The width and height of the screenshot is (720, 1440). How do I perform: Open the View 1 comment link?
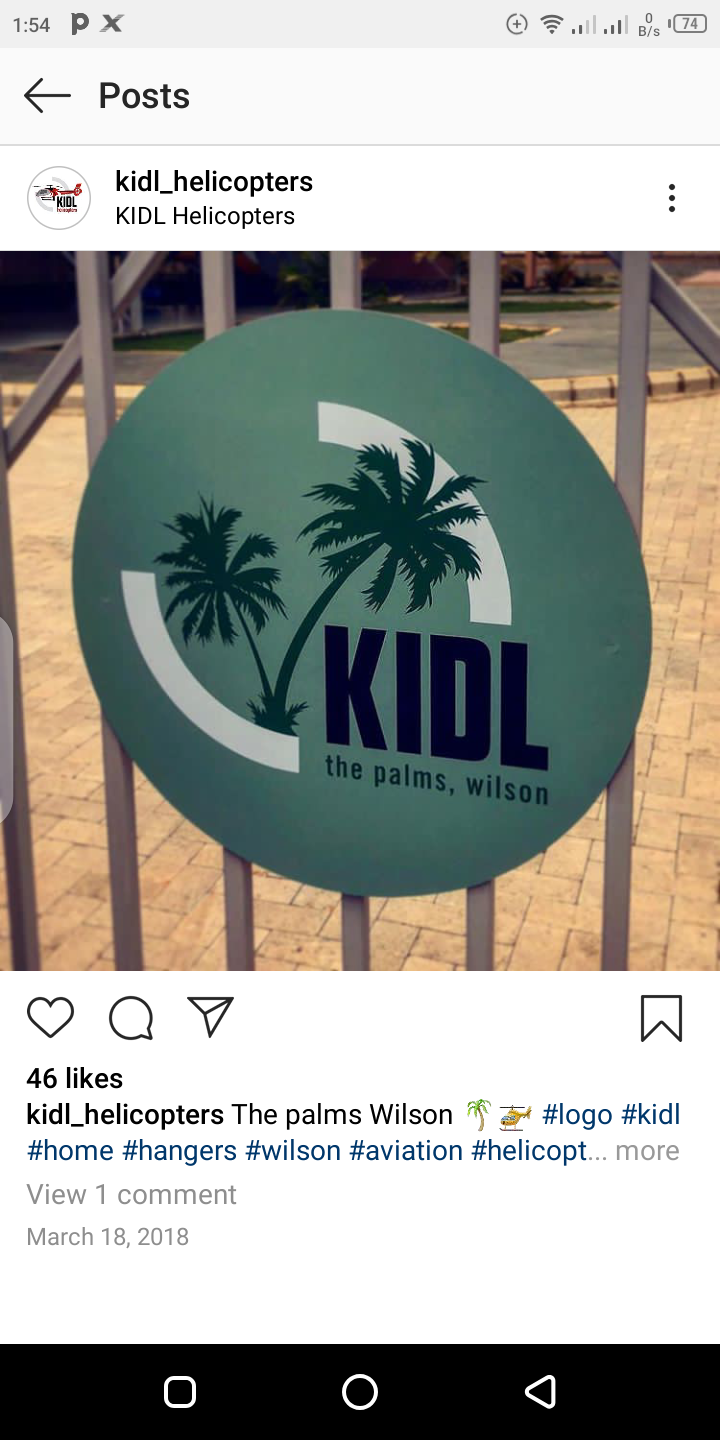[x=131, y=1195]
